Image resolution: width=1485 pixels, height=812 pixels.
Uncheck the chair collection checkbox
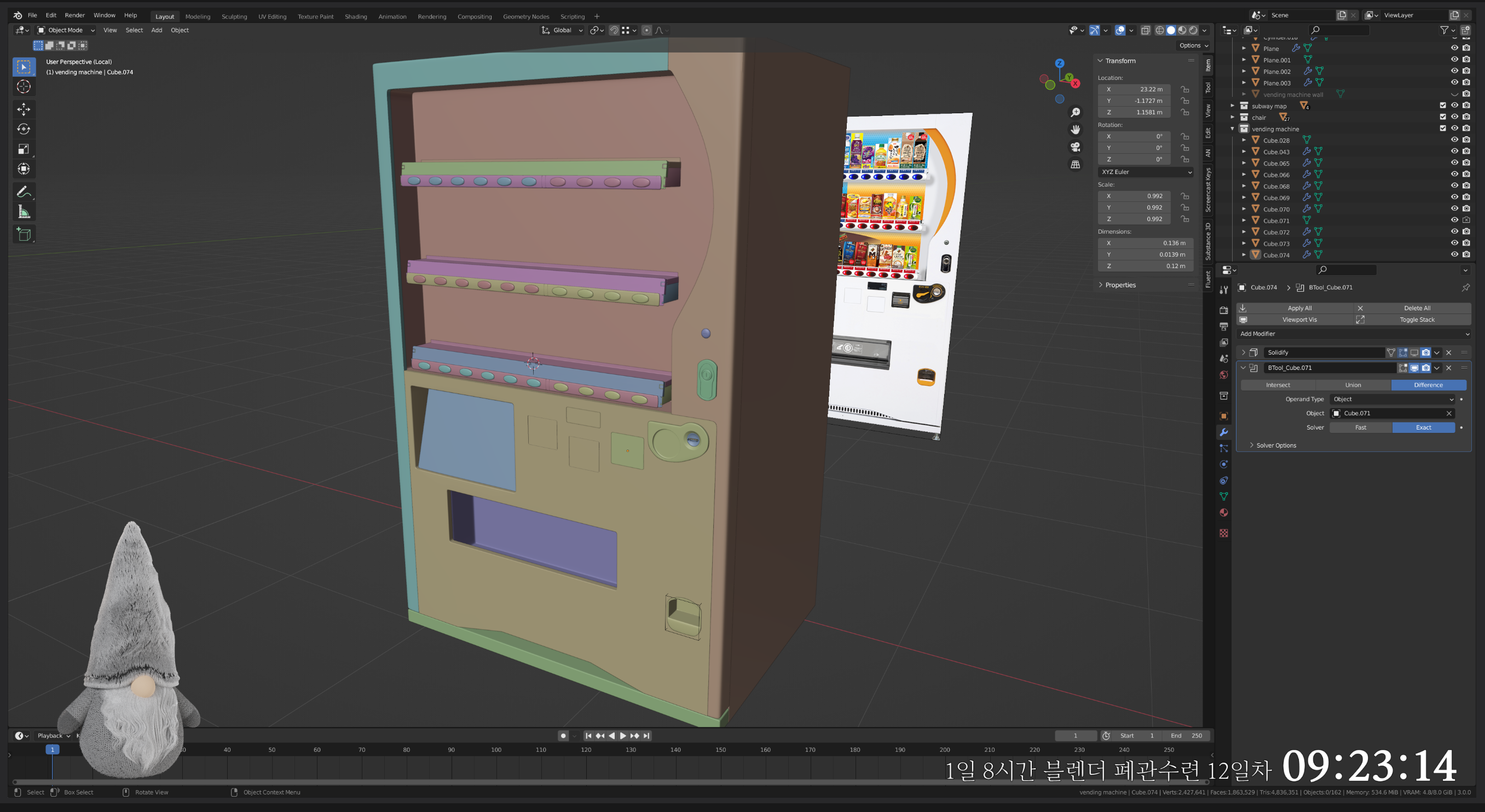tap(1442, 117)
